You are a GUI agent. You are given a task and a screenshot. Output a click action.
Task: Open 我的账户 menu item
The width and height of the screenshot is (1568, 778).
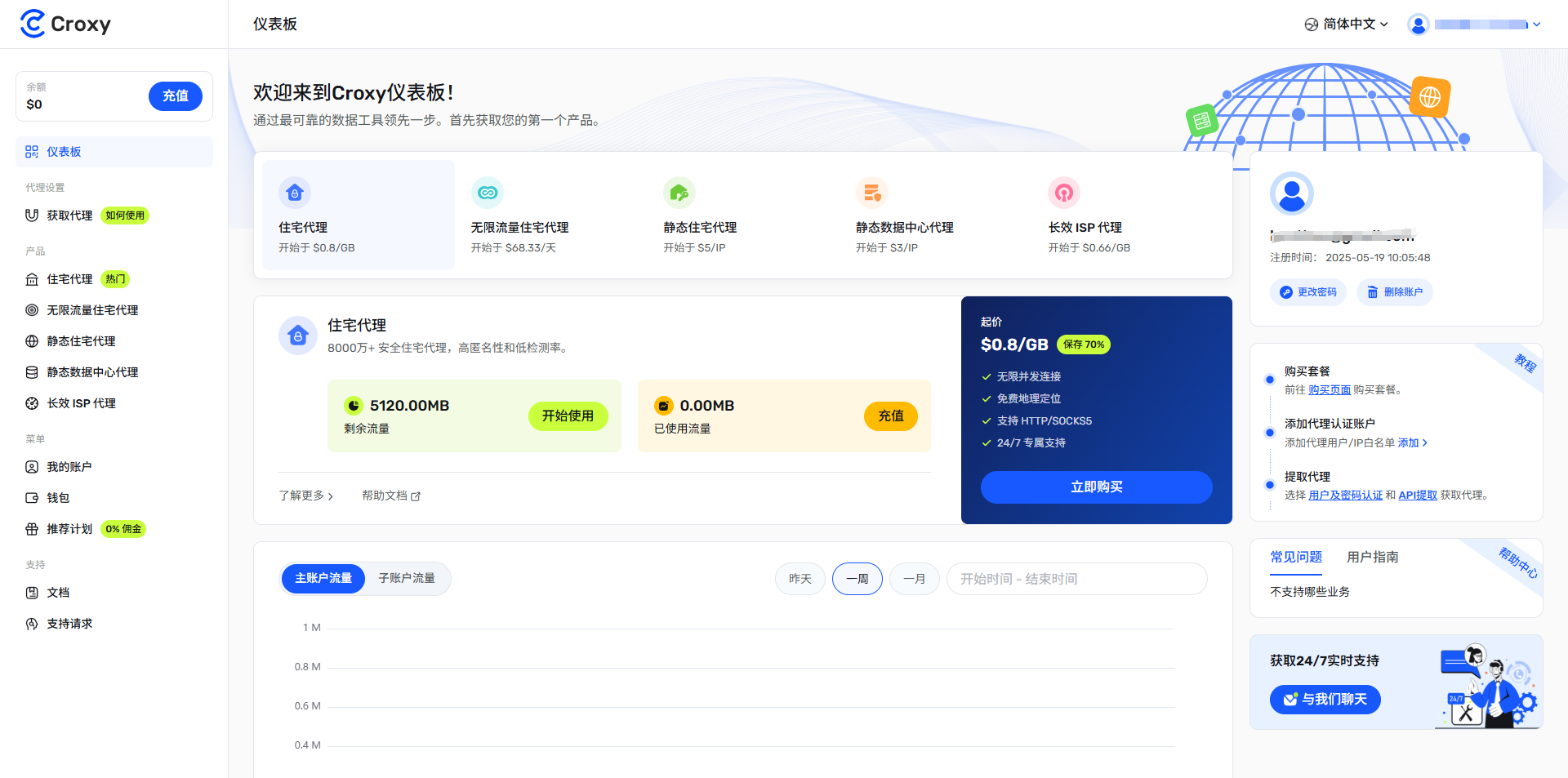point(114,467)
